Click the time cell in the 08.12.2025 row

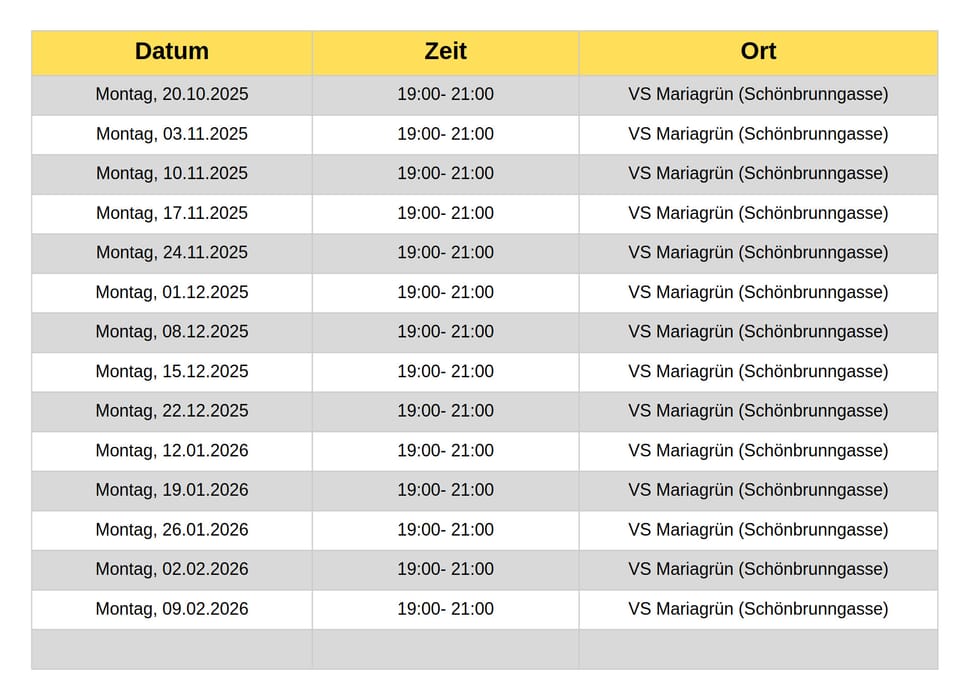(445, 332)
